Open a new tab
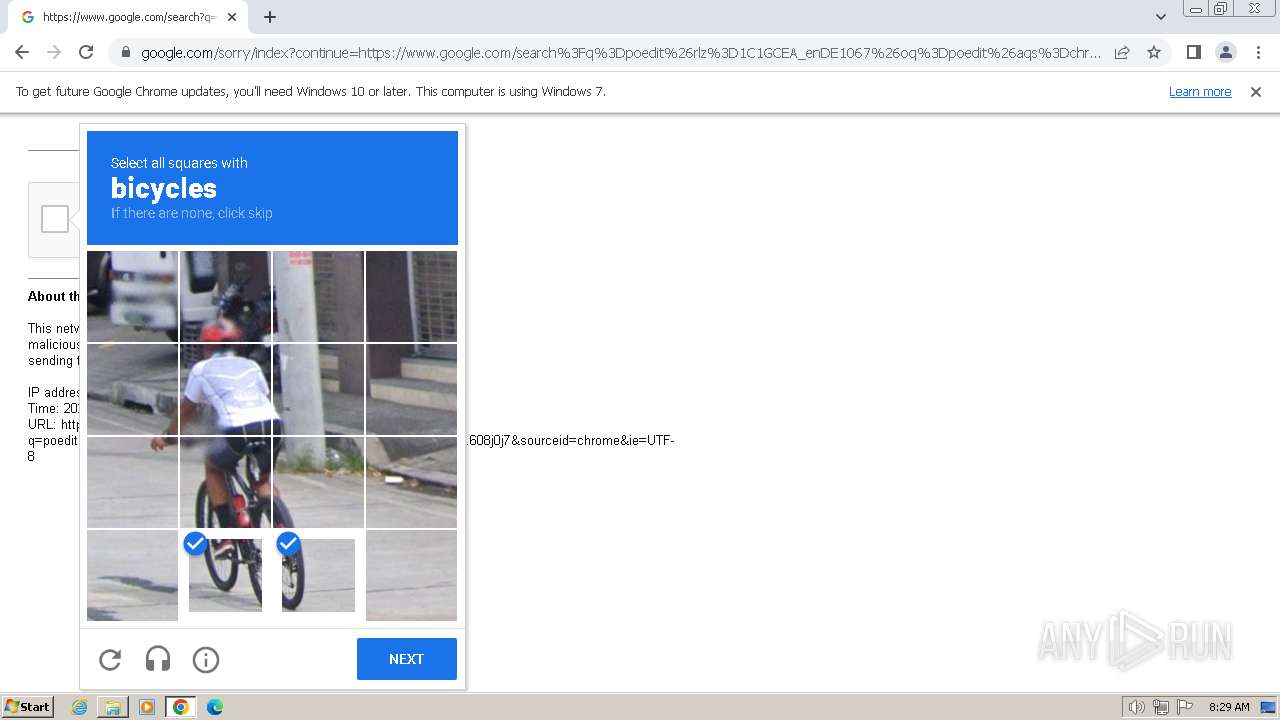 pyautogui.click(x=270, y=17)
